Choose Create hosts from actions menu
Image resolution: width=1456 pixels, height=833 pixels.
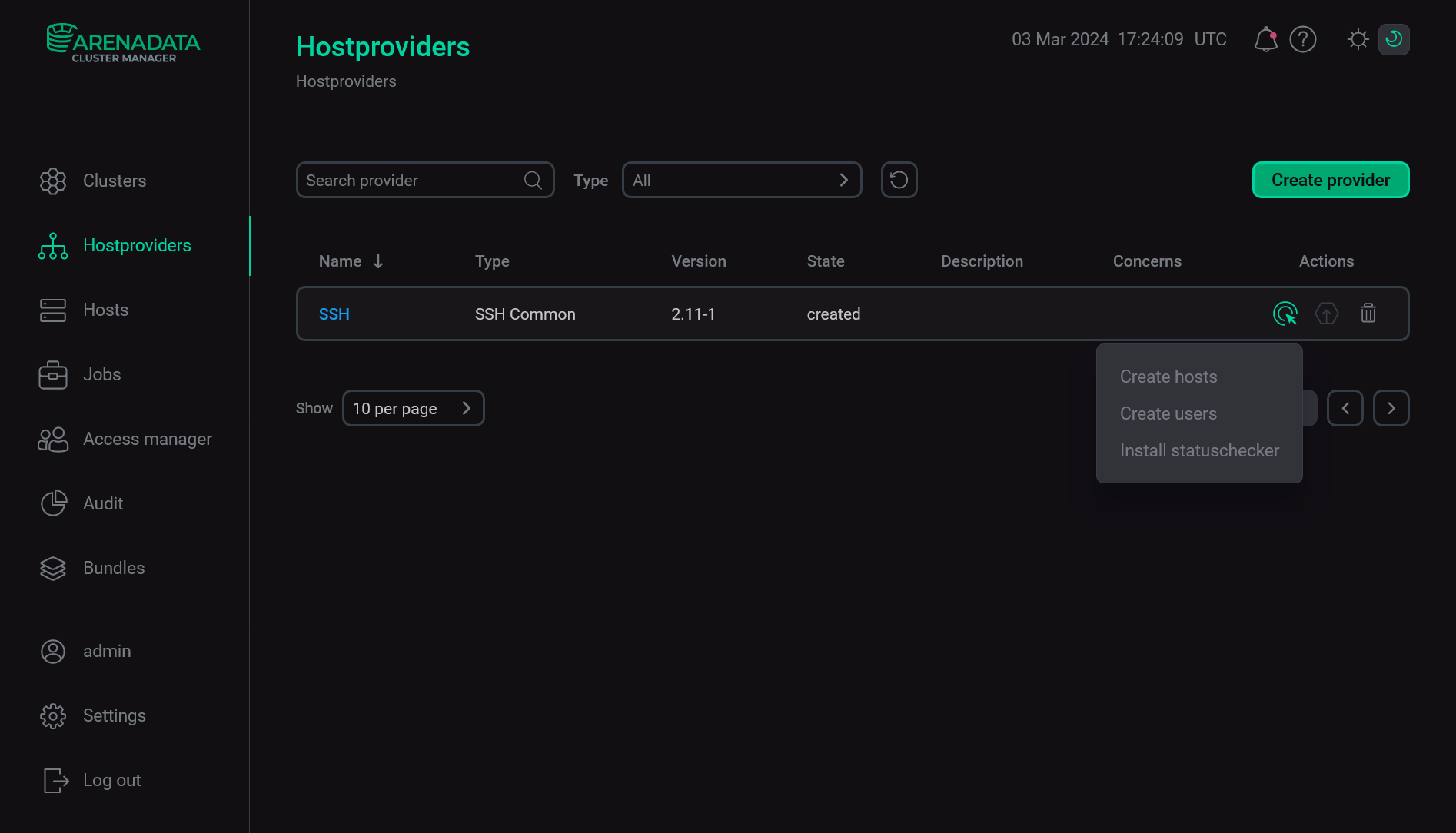coord(1168,377)
